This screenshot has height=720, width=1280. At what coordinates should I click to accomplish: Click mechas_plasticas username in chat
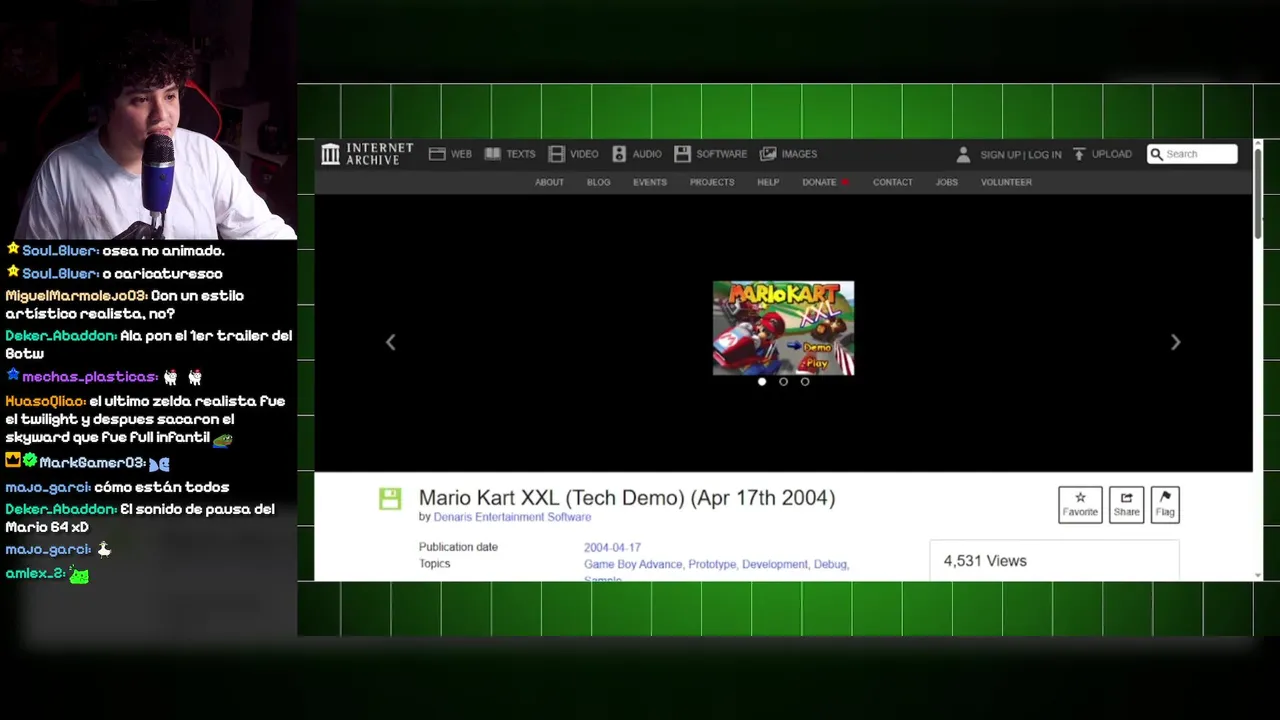90,377
